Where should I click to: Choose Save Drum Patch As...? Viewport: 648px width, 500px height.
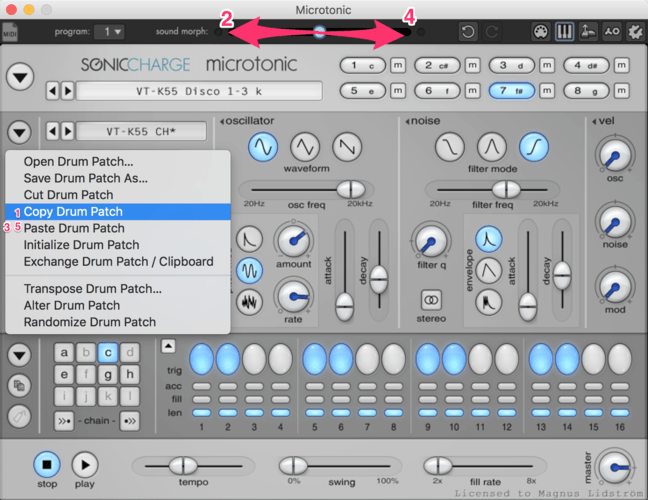[x=118, y=178]
